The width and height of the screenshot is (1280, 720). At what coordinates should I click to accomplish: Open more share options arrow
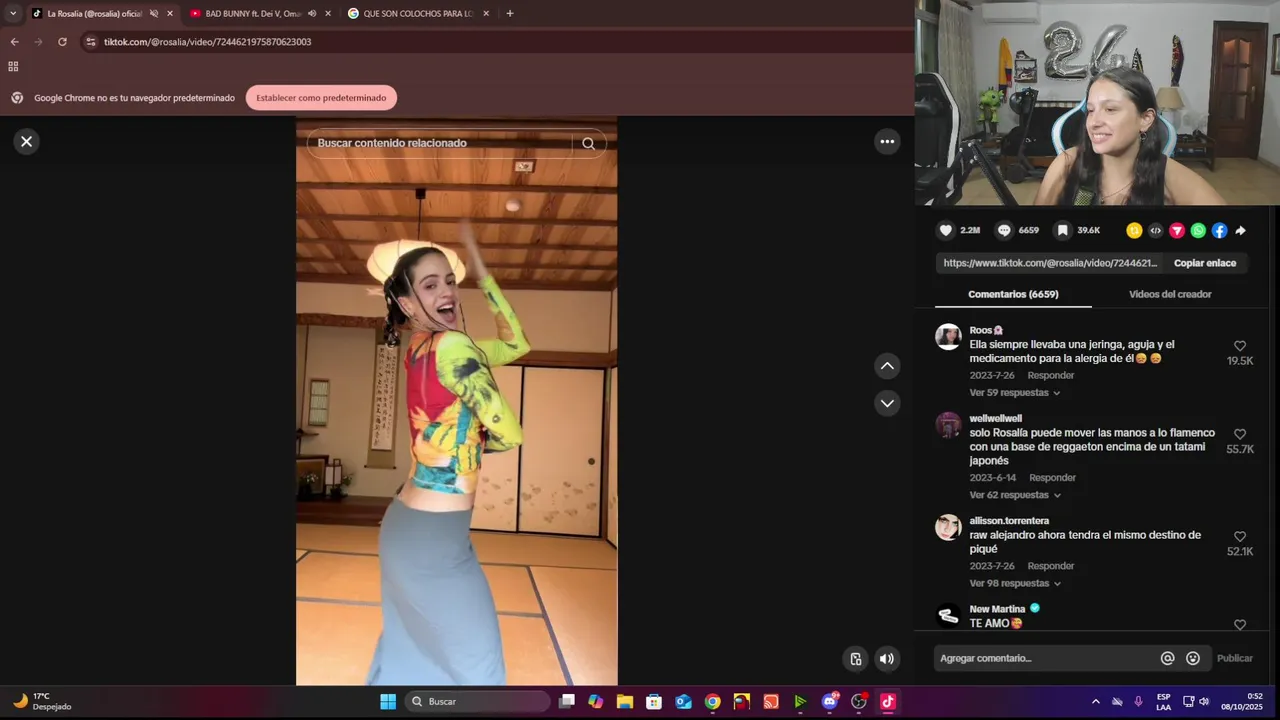coord(1240,230)
